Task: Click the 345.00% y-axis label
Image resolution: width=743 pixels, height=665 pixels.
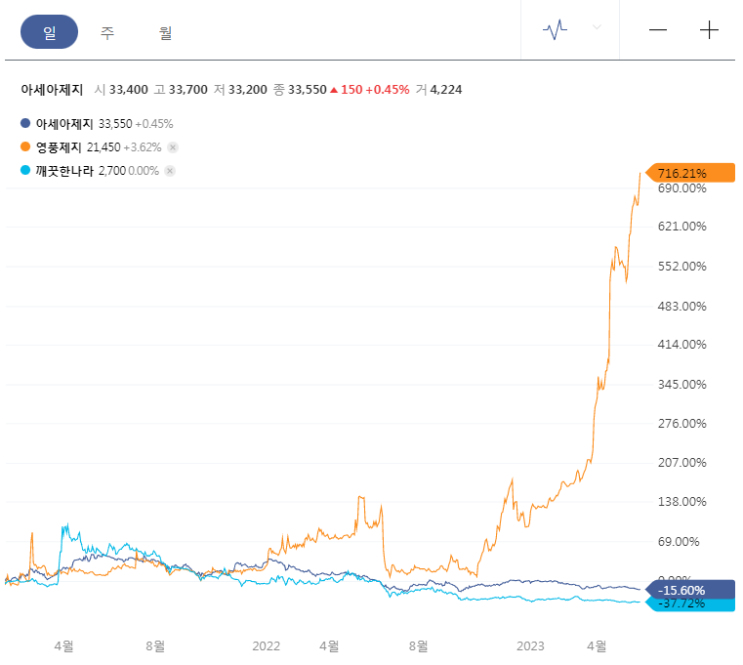Action: [x=682, y=384]
